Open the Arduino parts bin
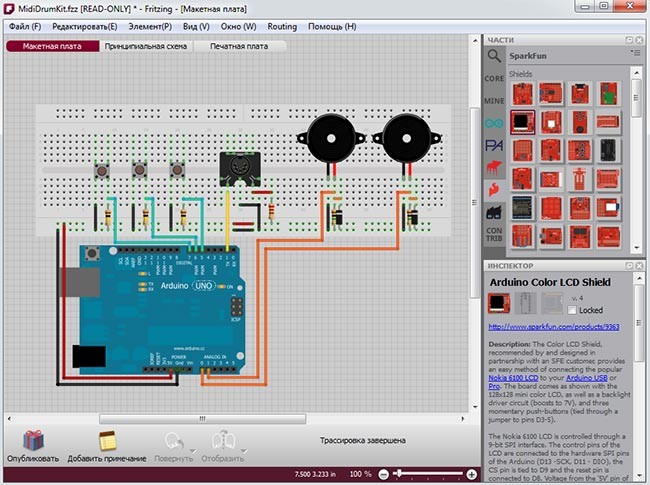Screen dimensions: 650x485 [494, 123]
